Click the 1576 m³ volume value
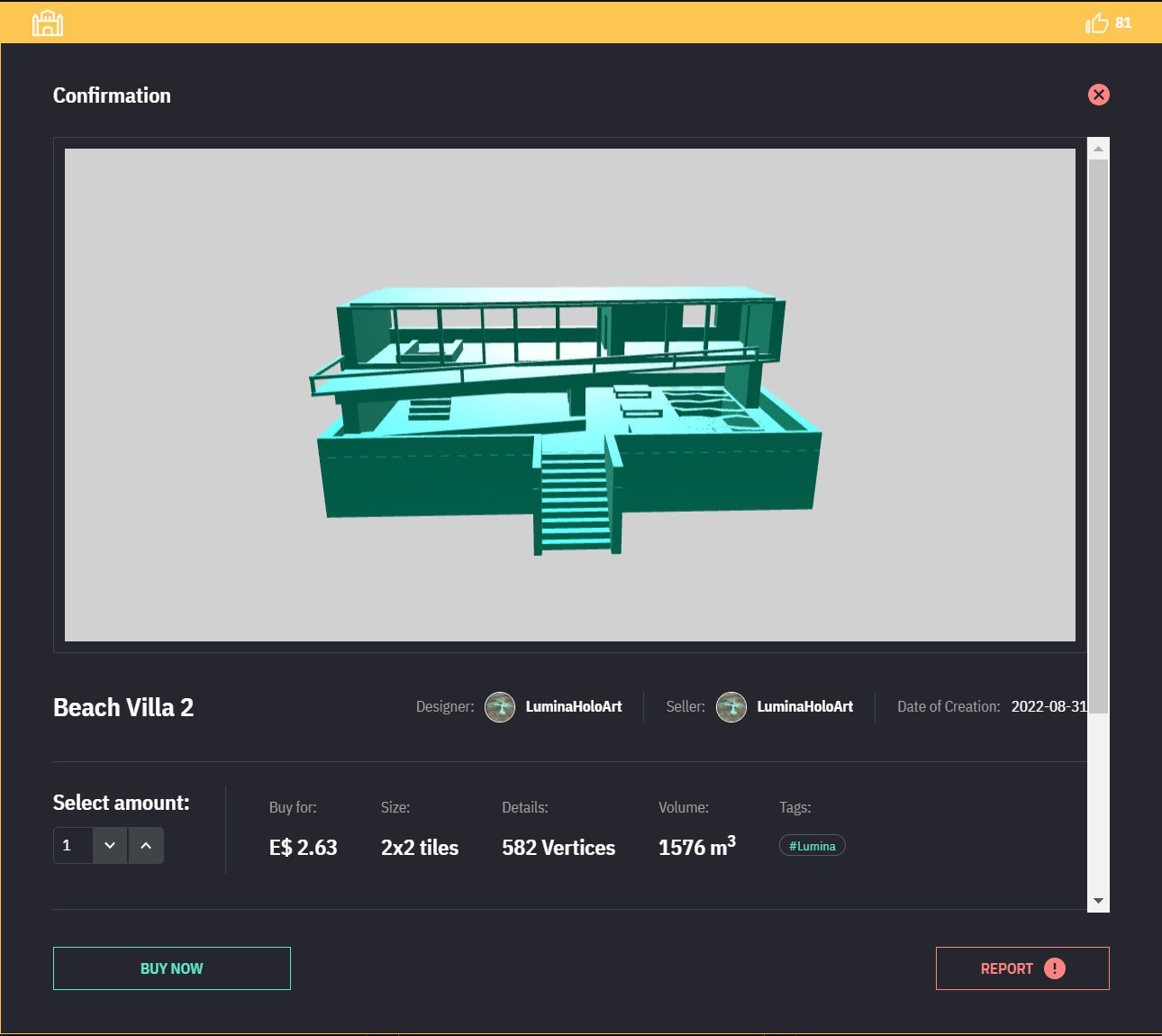The height and width of the screenshot is (1036, 1162). pos(697,846)
